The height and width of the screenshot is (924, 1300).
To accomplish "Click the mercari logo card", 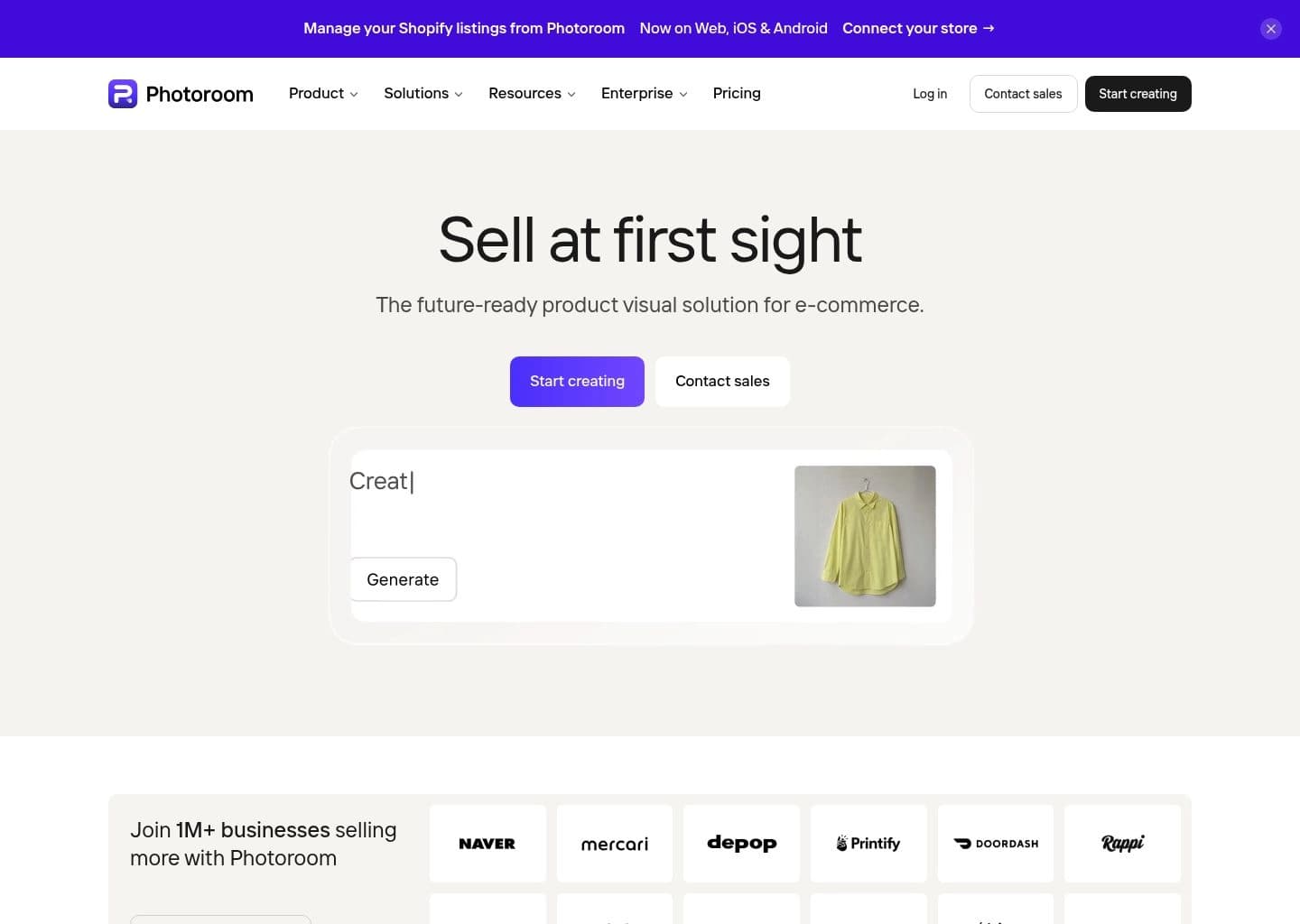I will click(x=615, y=844).
